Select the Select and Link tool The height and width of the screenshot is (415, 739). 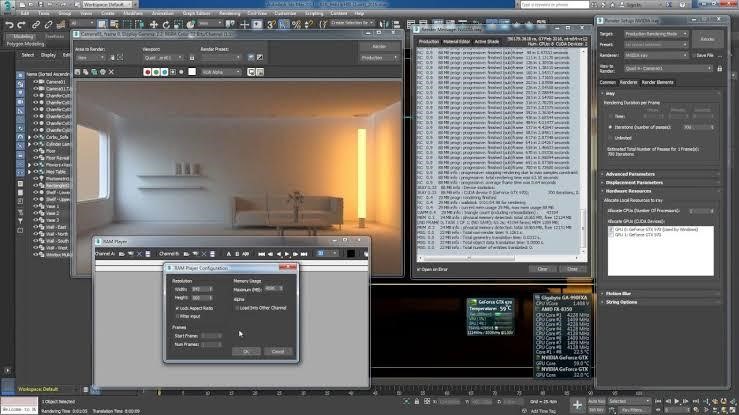pyautogui.click(x=36, y=24)
